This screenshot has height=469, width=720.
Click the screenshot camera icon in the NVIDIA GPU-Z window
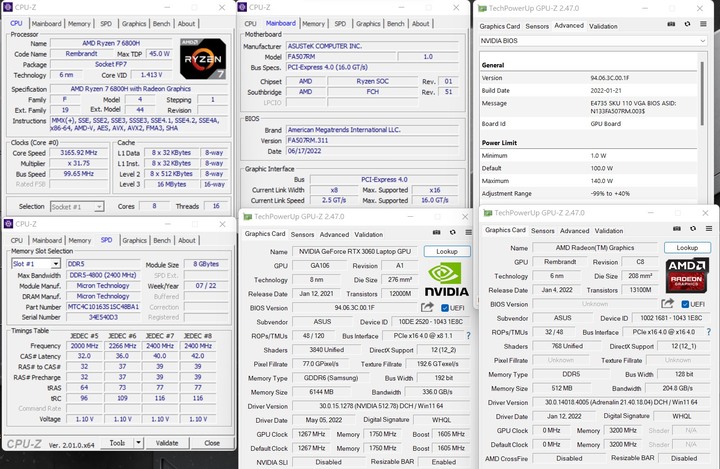(x=437, y=232)
